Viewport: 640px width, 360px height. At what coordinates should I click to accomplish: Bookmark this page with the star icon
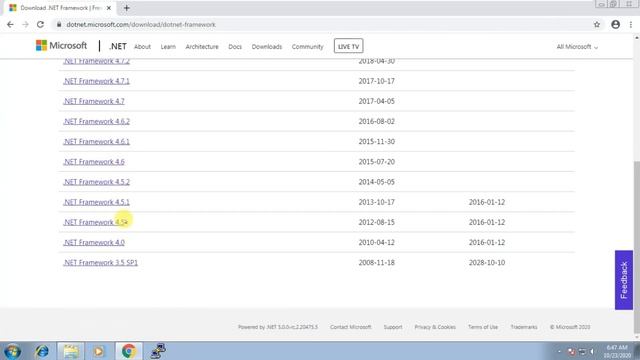click(x=597, y=24)
